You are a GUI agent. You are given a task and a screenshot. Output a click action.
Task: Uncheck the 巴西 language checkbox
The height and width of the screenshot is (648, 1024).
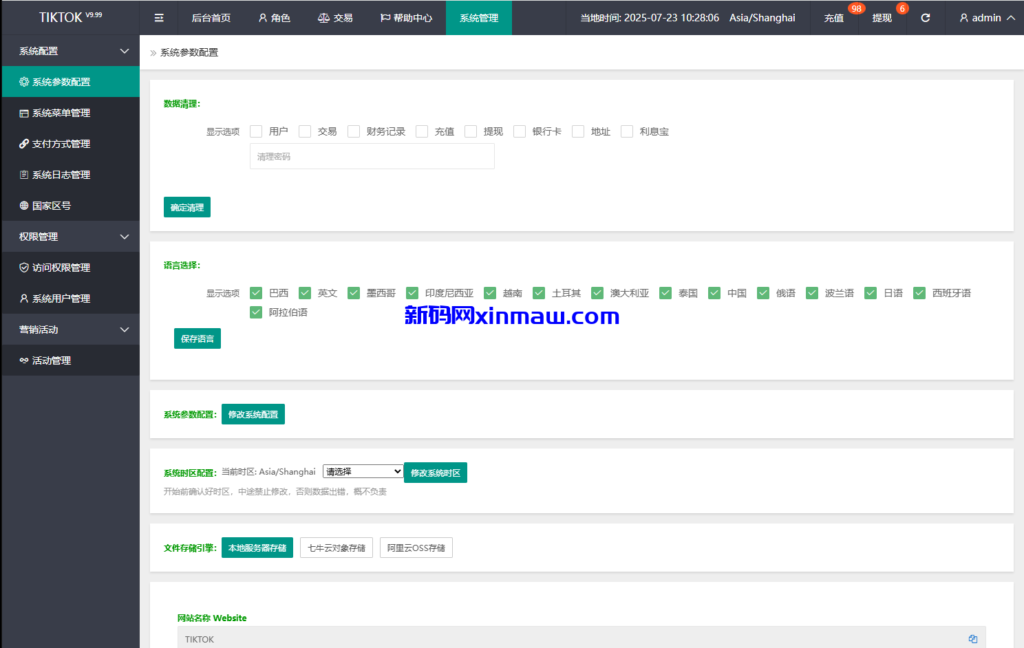(x=257, y=293)
